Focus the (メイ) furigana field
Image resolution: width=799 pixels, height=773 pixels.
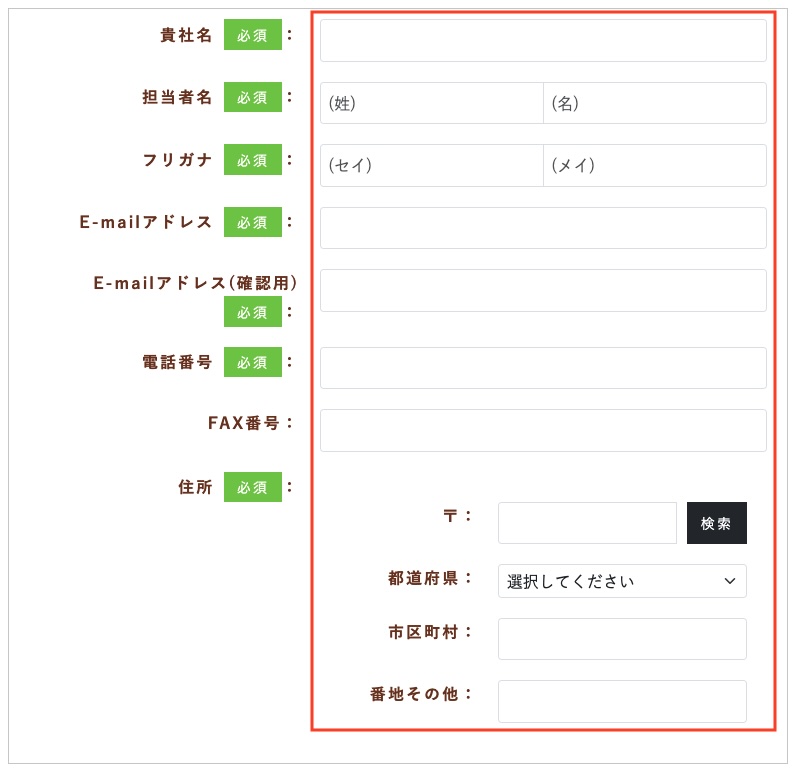655,165
